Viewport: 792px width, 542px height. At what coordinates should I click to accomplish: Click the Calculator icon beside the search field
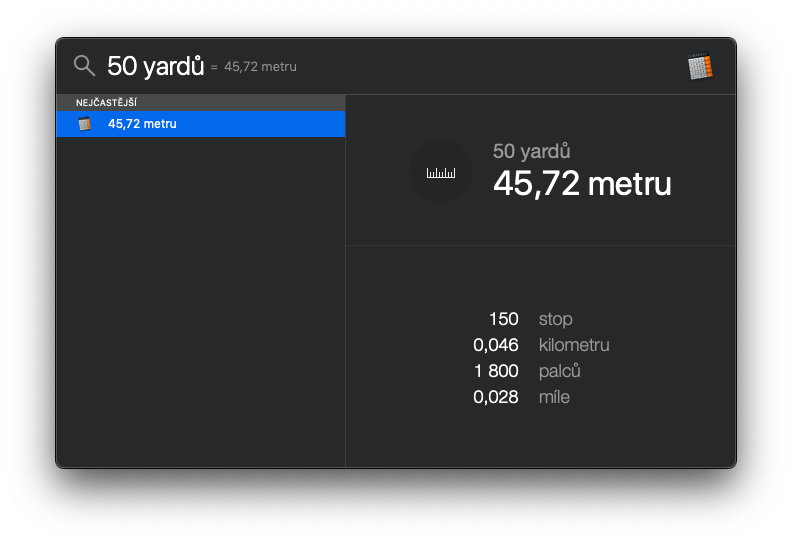pos(700,67)
